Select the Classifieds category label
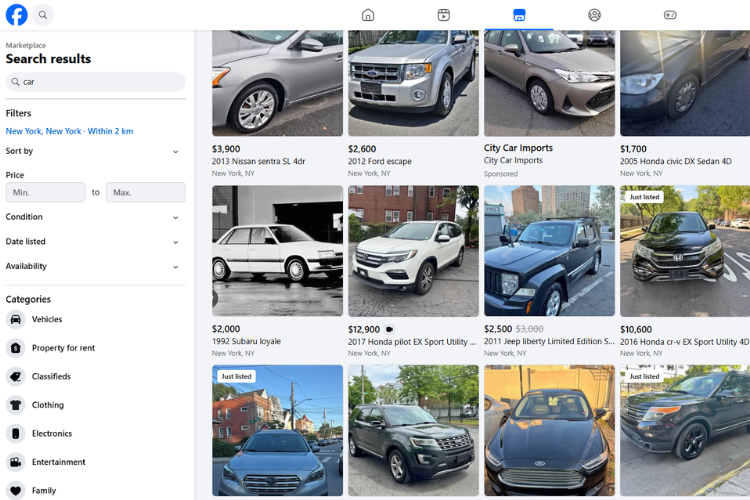This screenshot has width=750, height=500. click(x=51, y=377)
